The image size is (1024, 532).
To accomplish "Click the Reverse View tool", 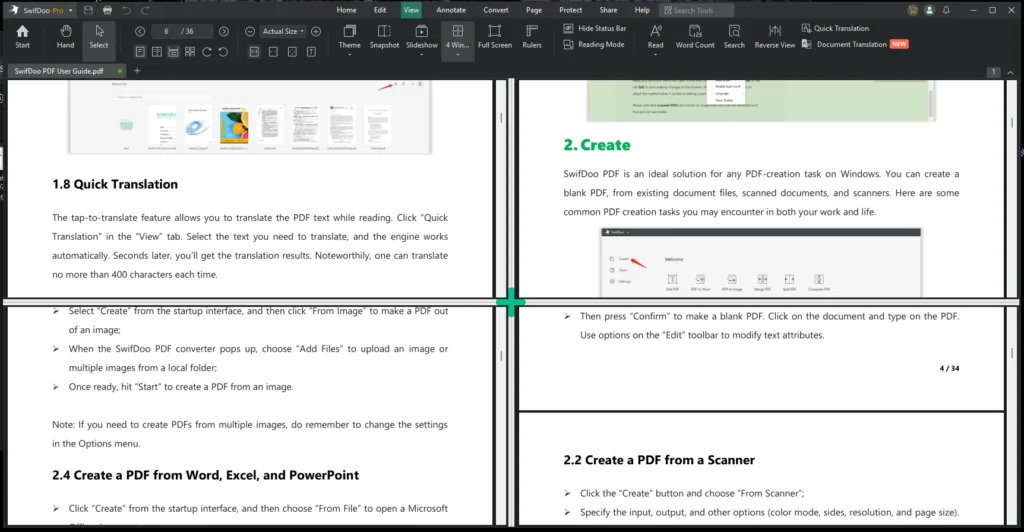I will [x=775, y=37].
